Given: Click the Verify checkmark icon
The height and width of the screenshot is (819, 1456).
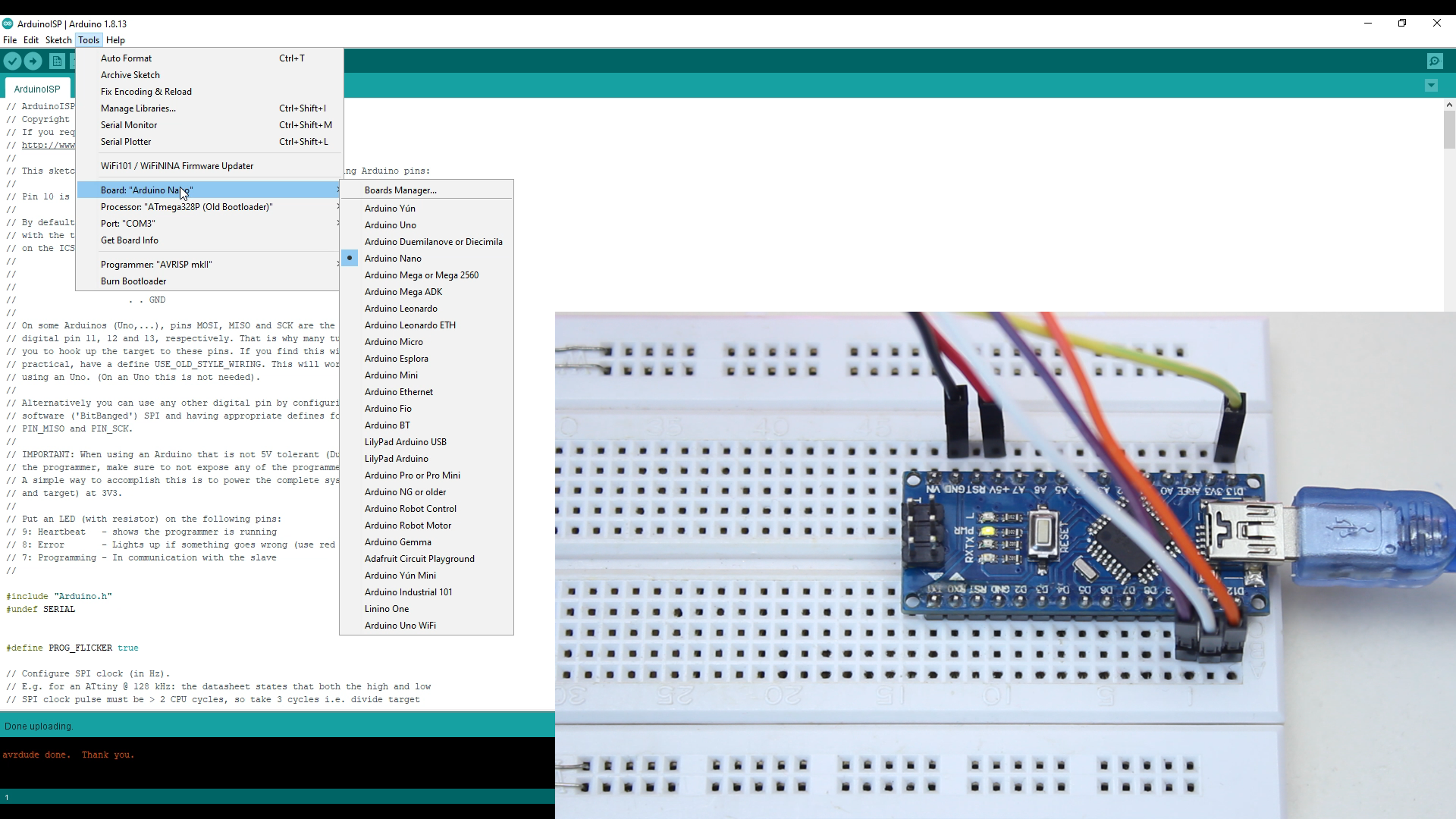Looking at the screenshot, I should point(13,61).
